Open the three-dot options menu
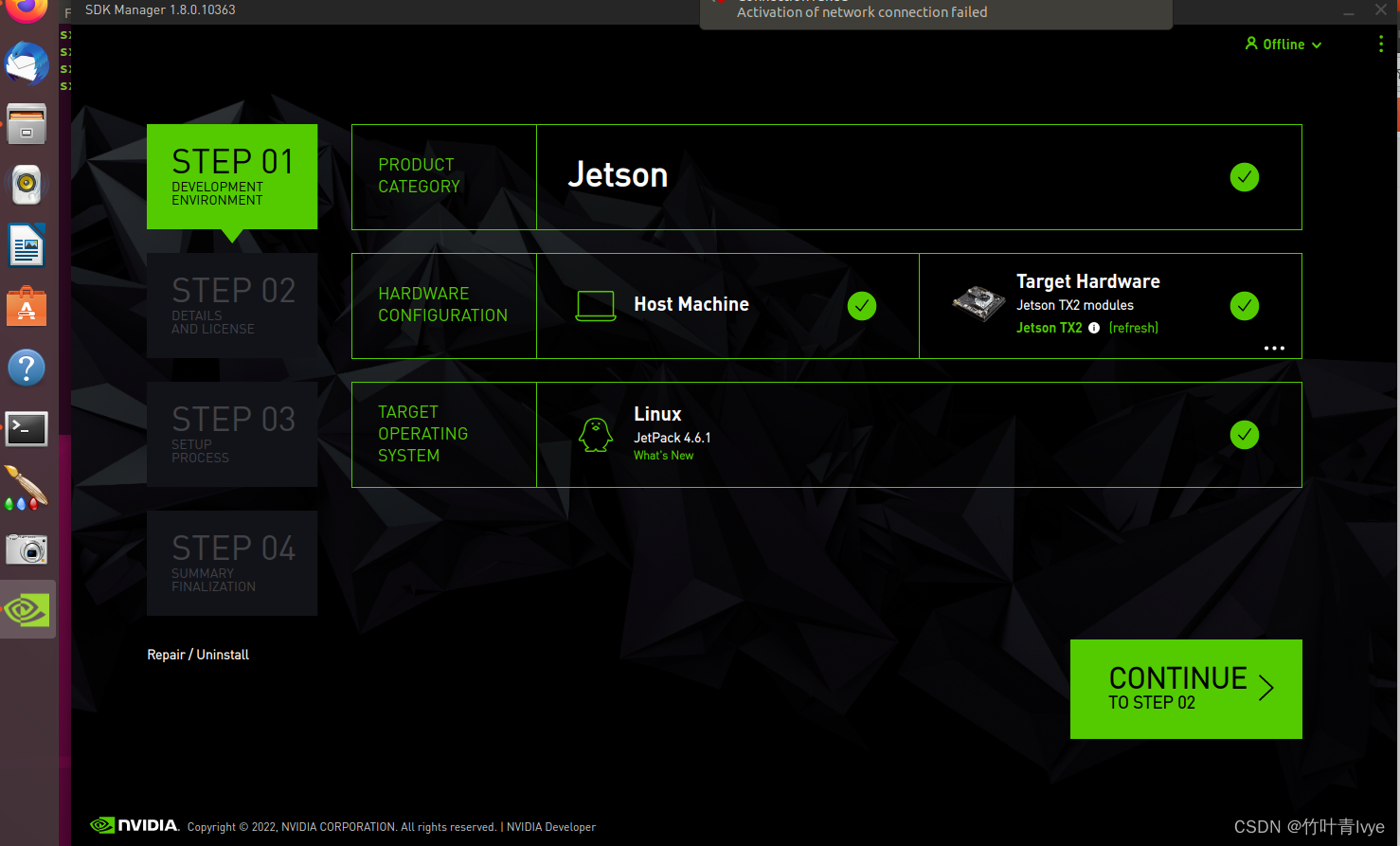Screen dimensions: 1400x846 [x=1380, y=44]
